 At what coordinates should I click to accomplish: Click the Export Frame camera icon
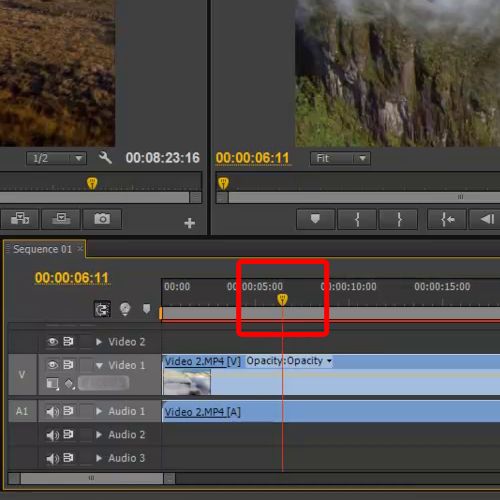coord(102,219)
